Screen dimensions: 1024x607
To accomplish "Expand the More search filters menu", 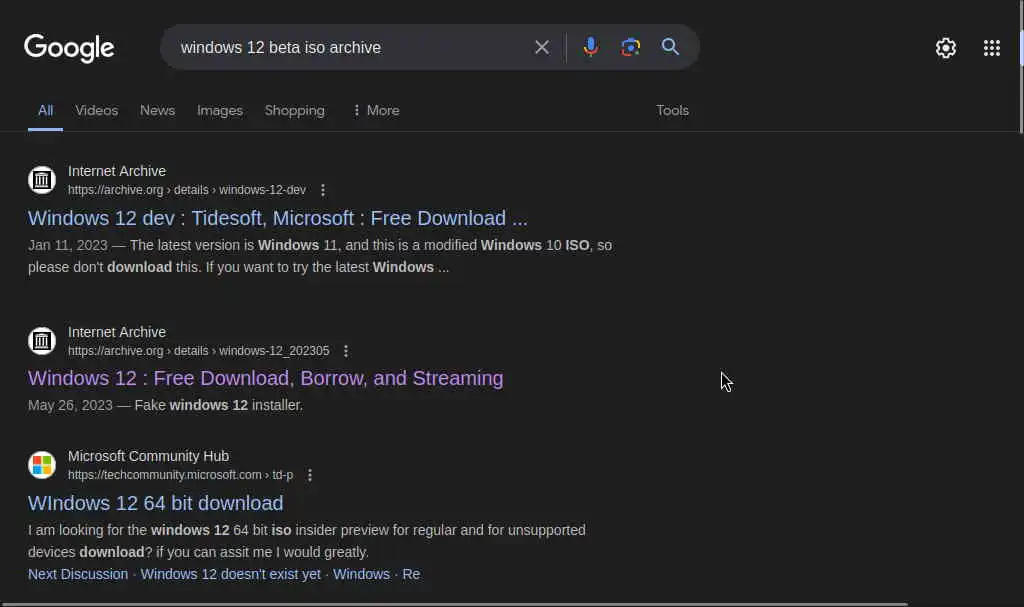I will 376,110.
